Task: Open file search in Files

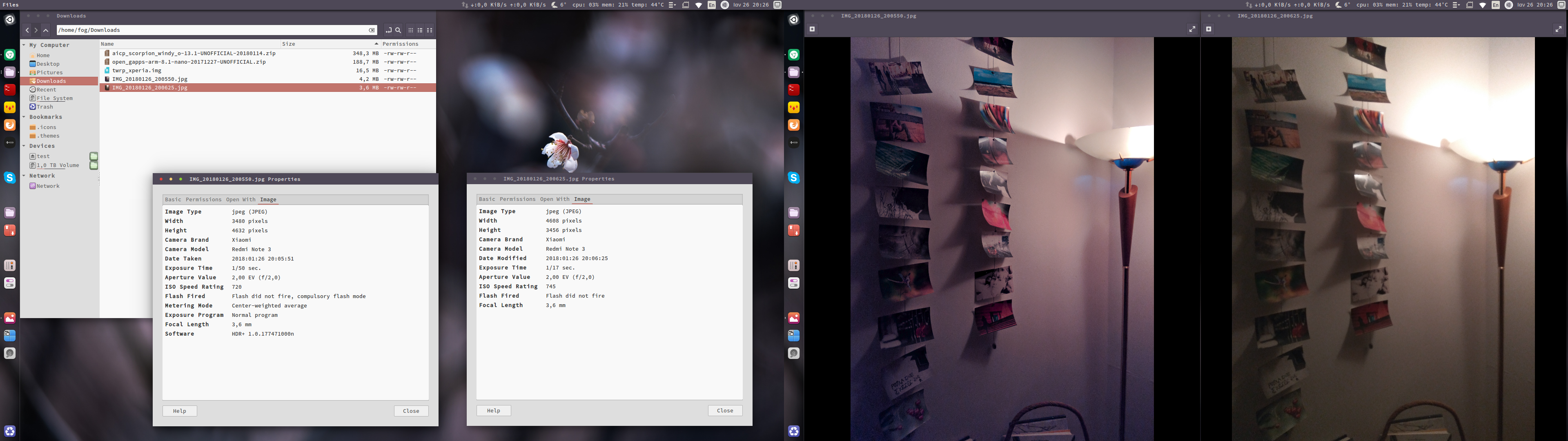Action: tap(398, 30)
